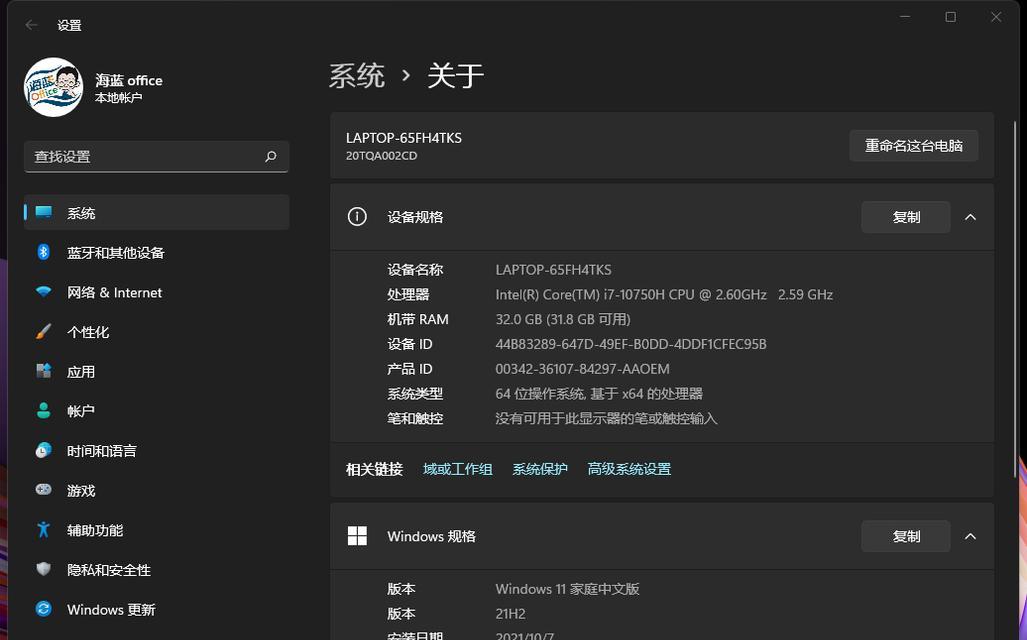Click the 笔和触控 value text
Image resolution: width=1027 pixels, height=640 pixels.
click(606, 419)
